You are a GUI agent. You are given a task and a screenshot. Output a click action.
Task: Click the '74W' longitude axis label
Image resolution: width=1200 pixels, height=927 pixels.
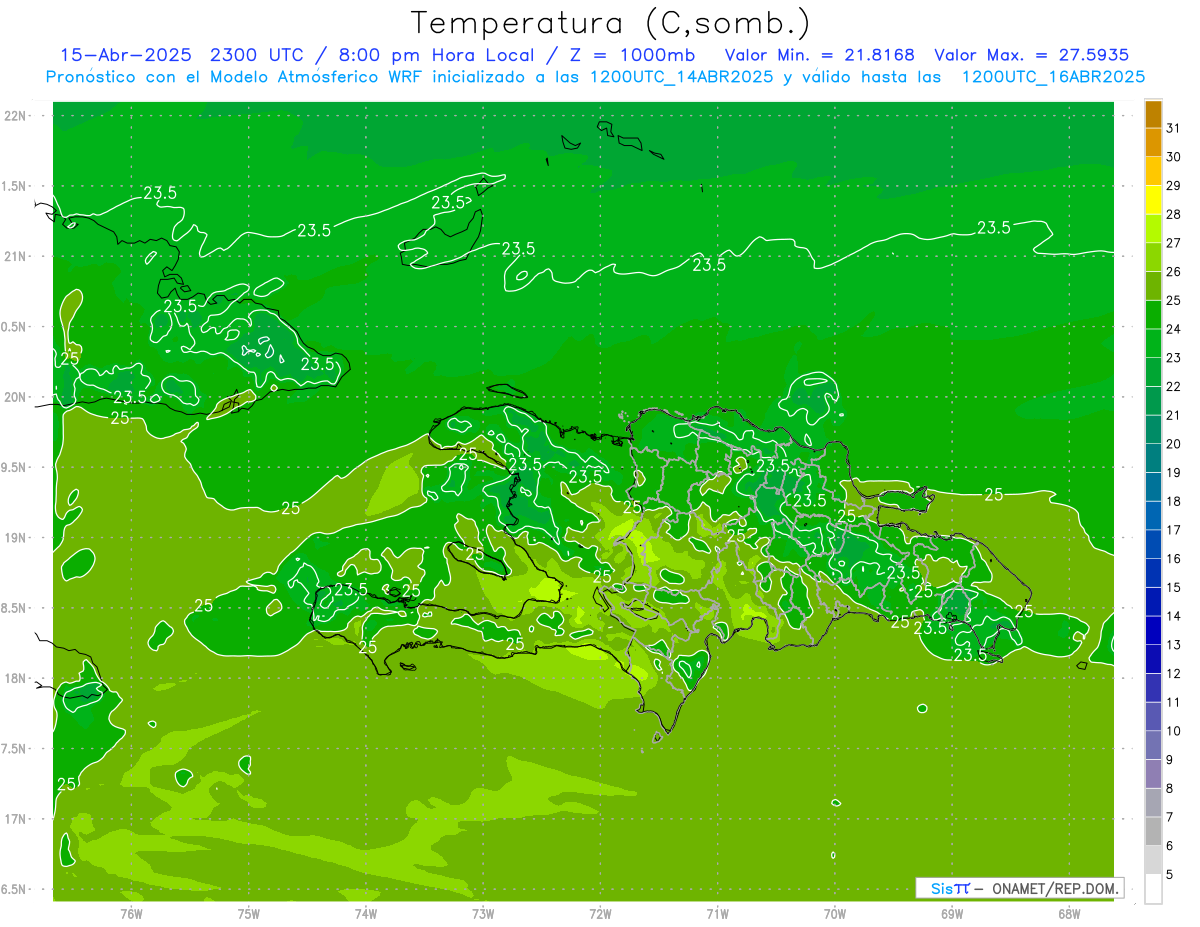coord(366,914)
